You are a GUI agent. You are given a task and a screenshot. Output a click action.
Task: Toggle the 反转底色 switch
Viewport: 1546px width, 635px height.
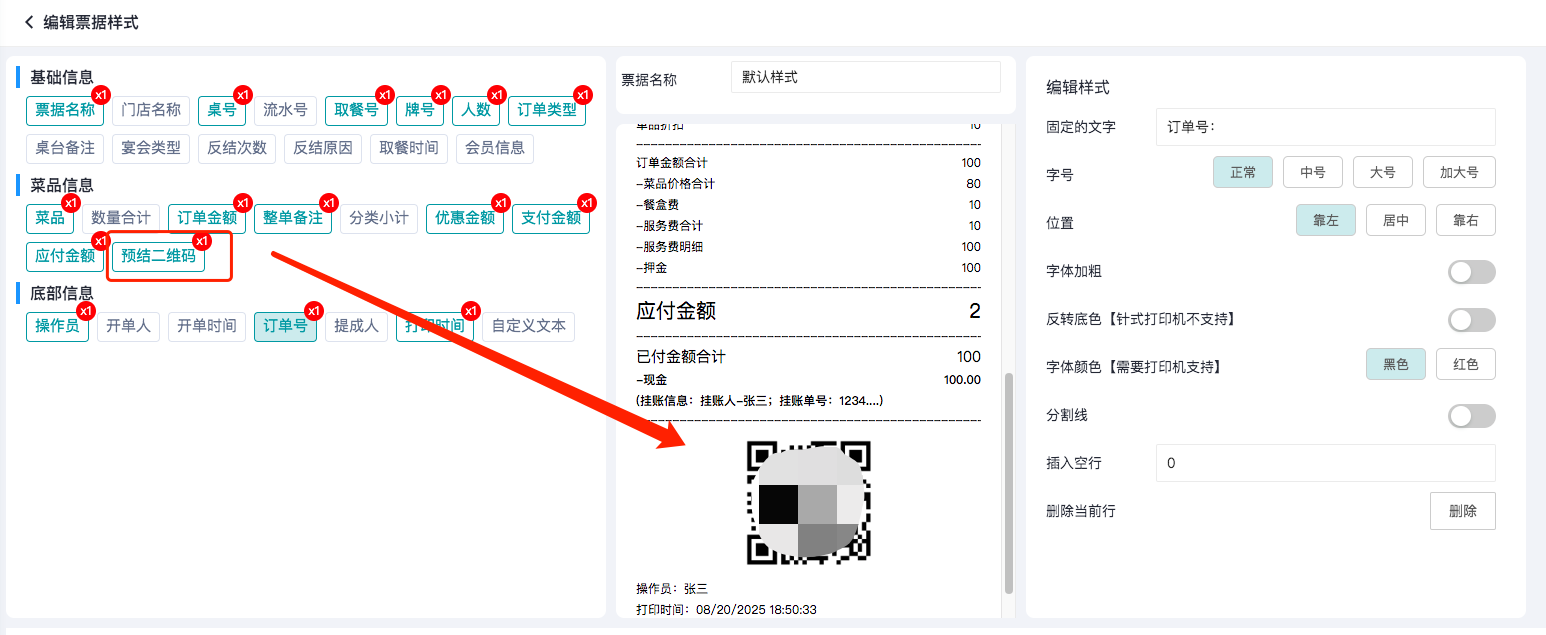[x=1472, y=320]
